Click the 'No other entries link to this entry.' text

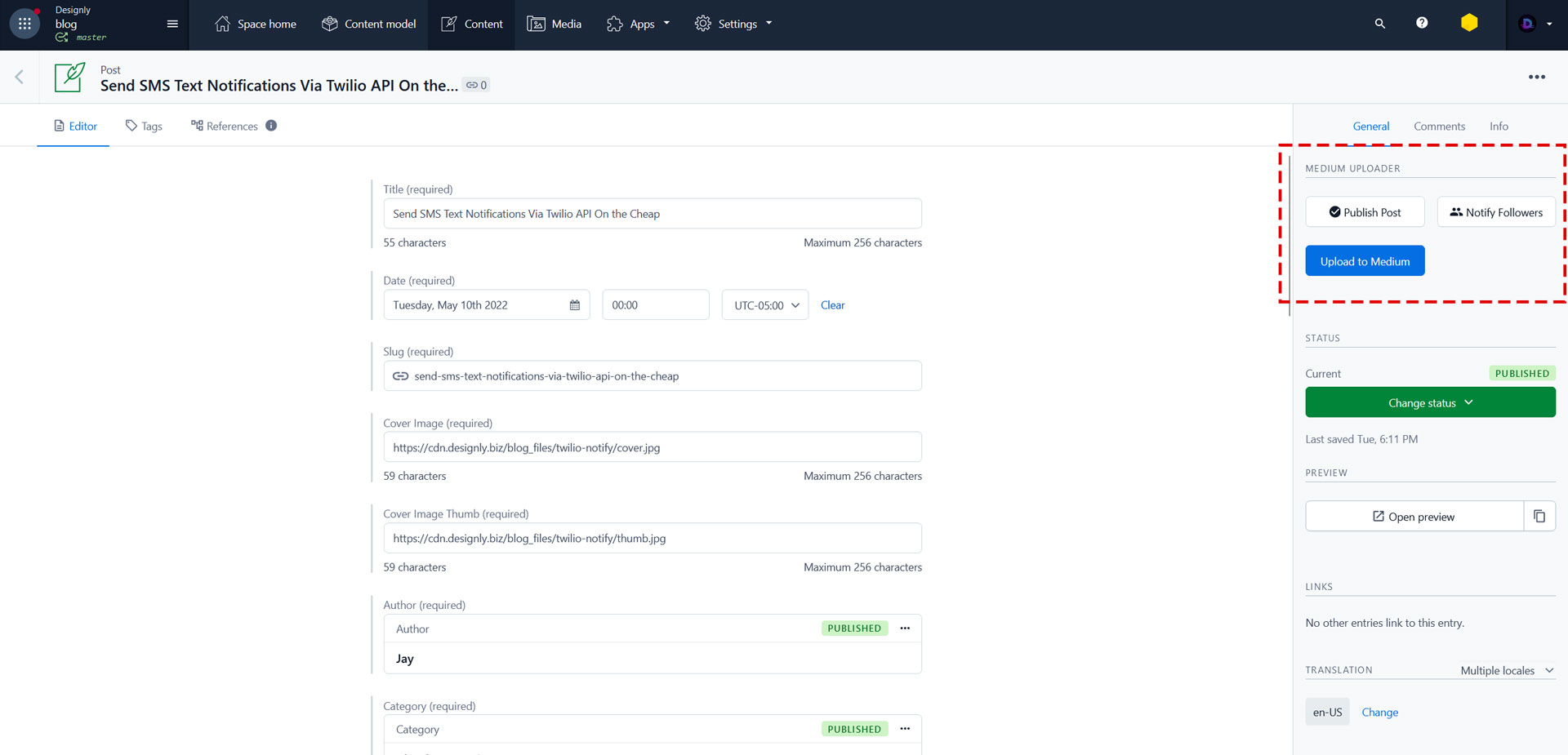coord(1384,623)
